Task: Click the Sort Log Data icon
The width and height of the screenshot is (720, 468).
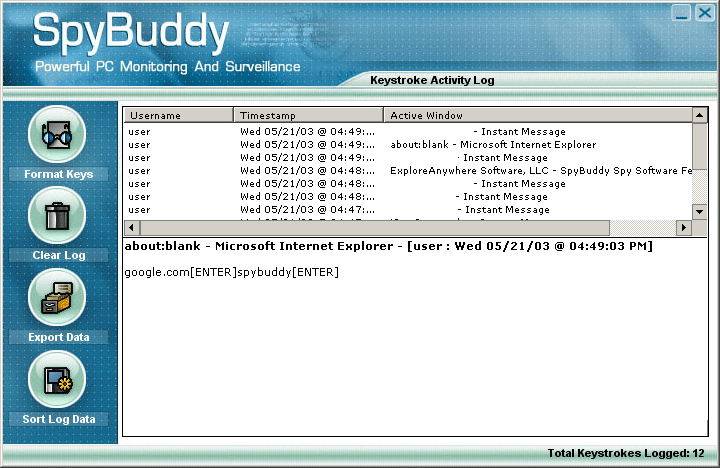Action: (x=58, y=380)
